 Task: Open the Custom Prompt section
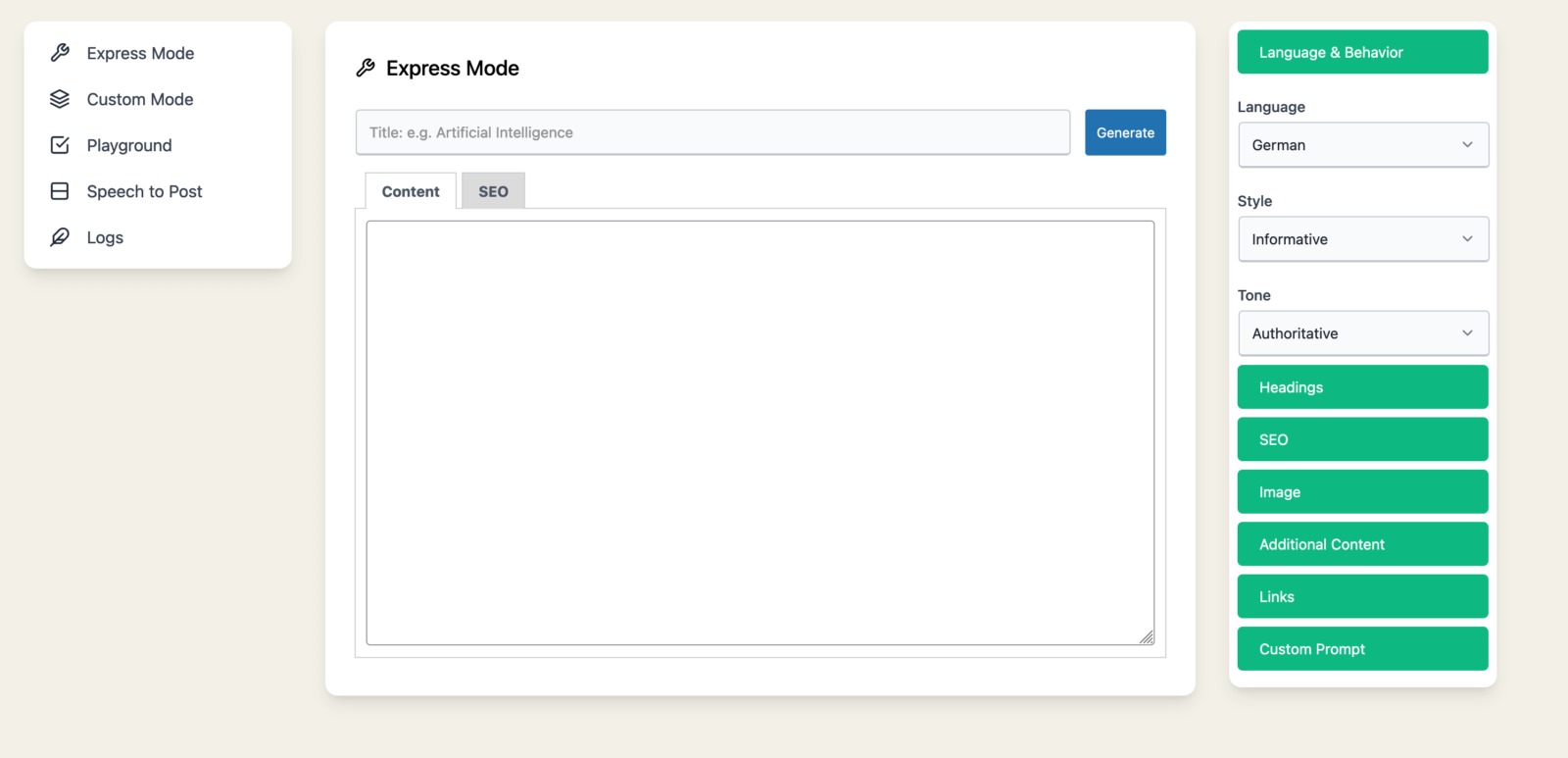[1362, 649]
